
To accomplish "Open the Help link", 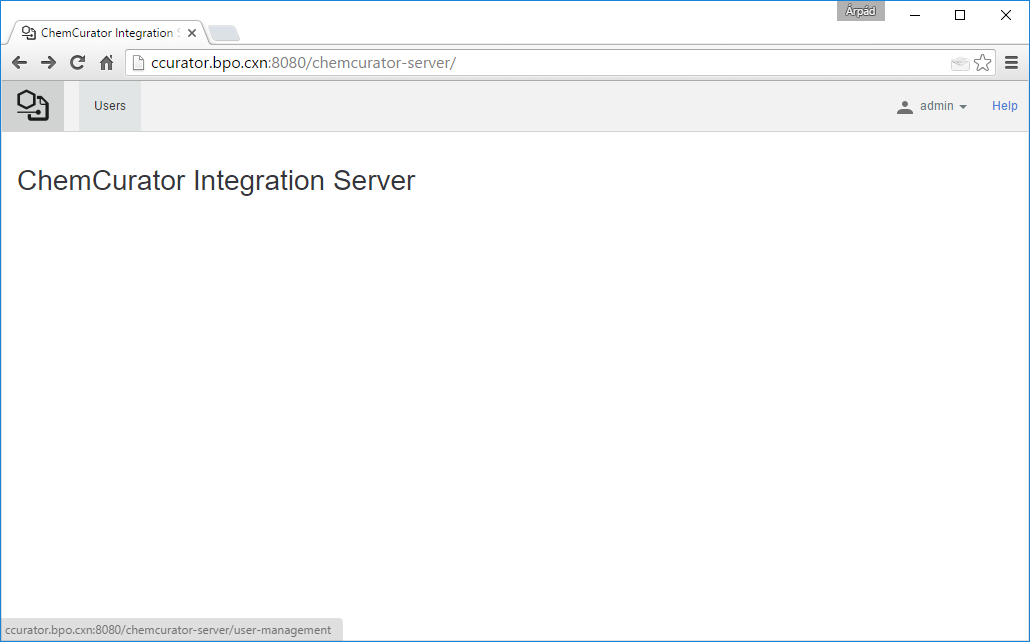I will coord(1004,106).
